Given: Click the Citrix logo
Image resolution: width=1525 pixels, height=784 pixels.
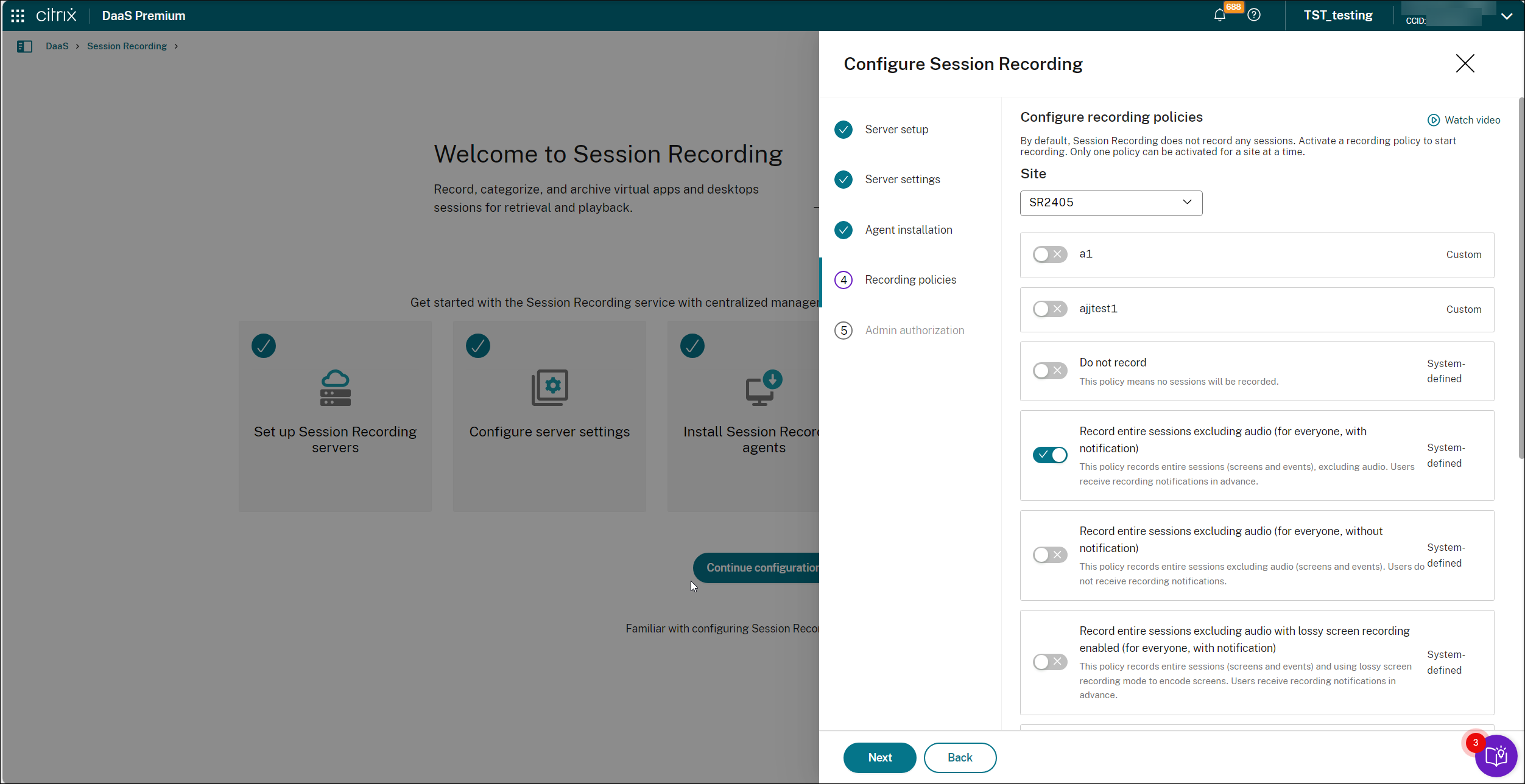Looking at the screenshot, I should pos(56,15).
